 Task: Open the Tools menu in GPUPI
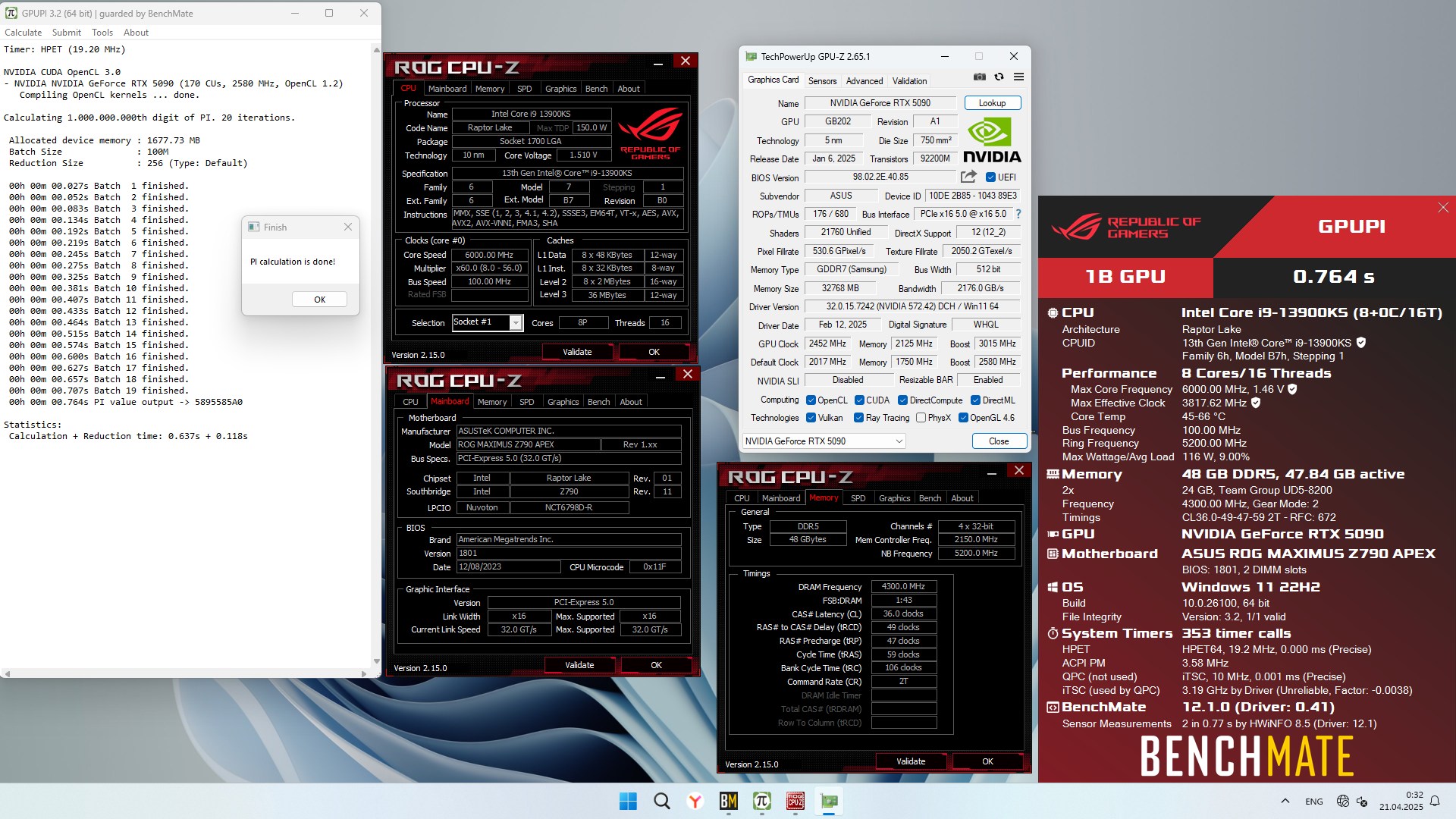click(102, 33)
